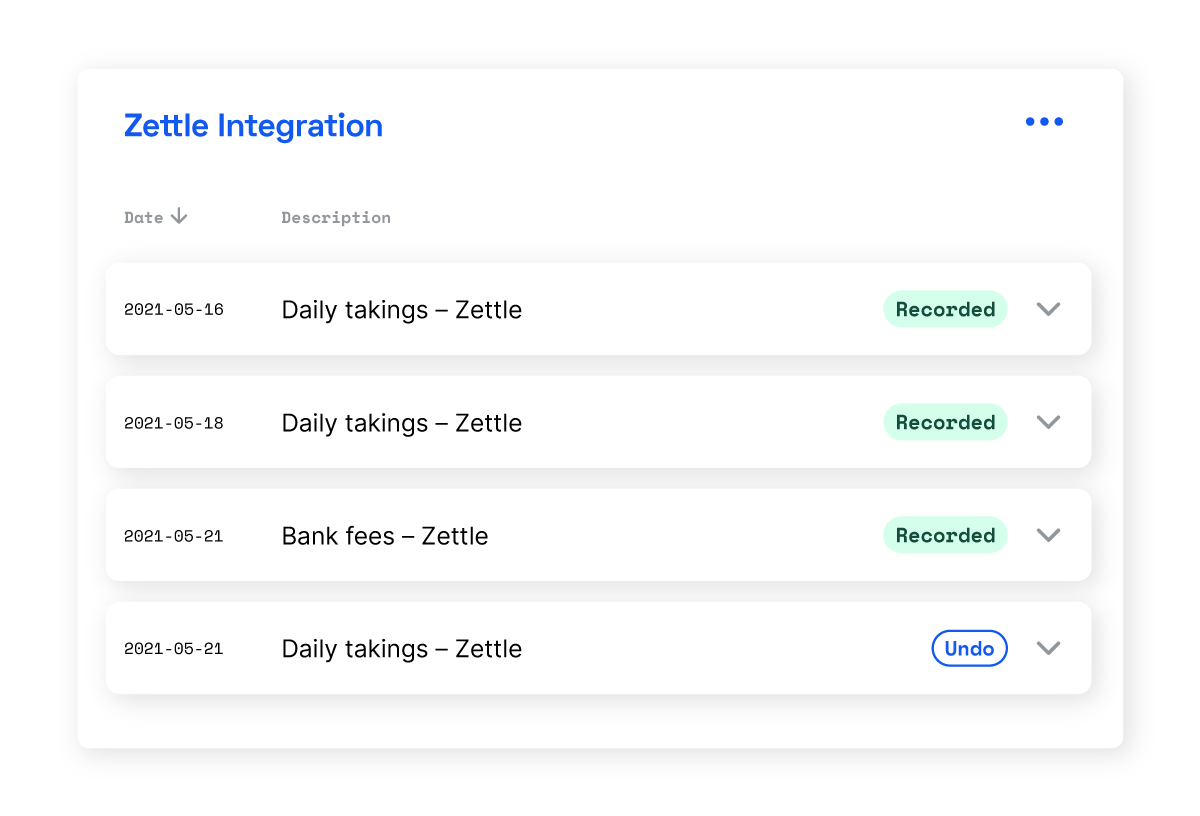Click the Recorded badge on Bank fees row
Screen dimensions: 1200x816
tap(945, 535)
